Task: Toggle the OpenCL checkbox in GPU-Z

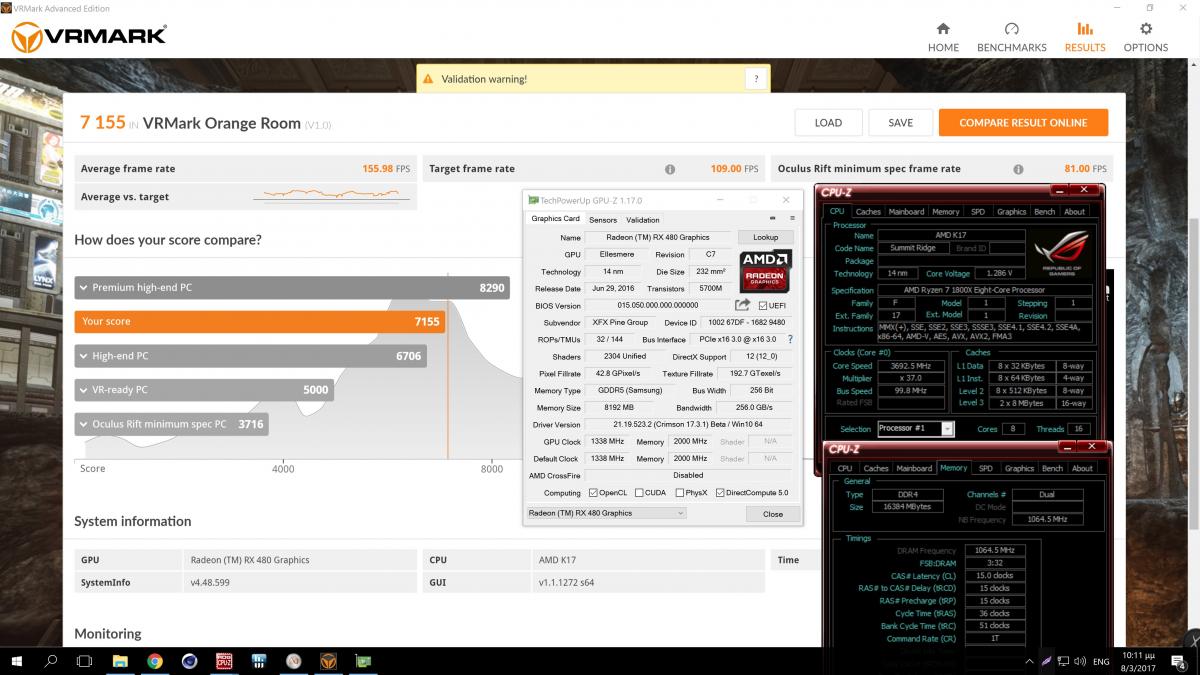Action: click(594, 493)
